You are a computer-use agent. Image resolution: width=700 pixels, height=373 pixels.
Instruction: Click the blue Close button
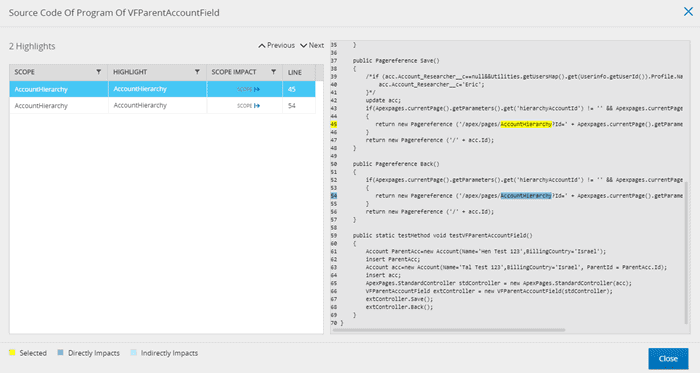[668, 359]
